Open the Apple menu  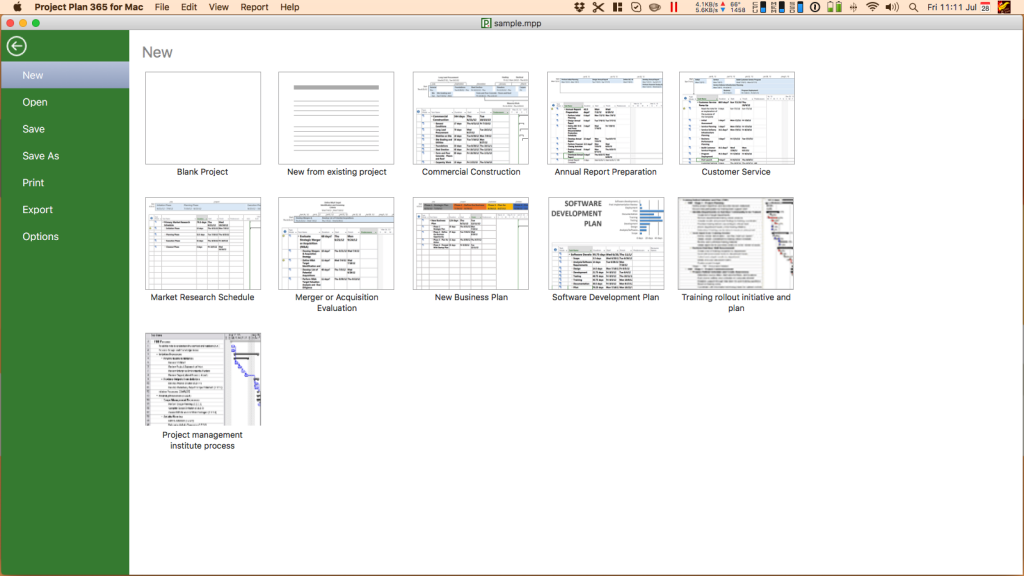[18, 7]
